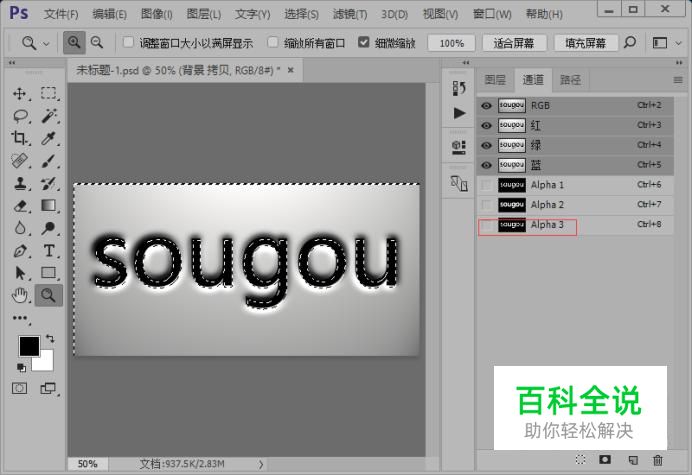
Task: Select the Type tool
Action: pyautogui.click(x=49, y=251)
